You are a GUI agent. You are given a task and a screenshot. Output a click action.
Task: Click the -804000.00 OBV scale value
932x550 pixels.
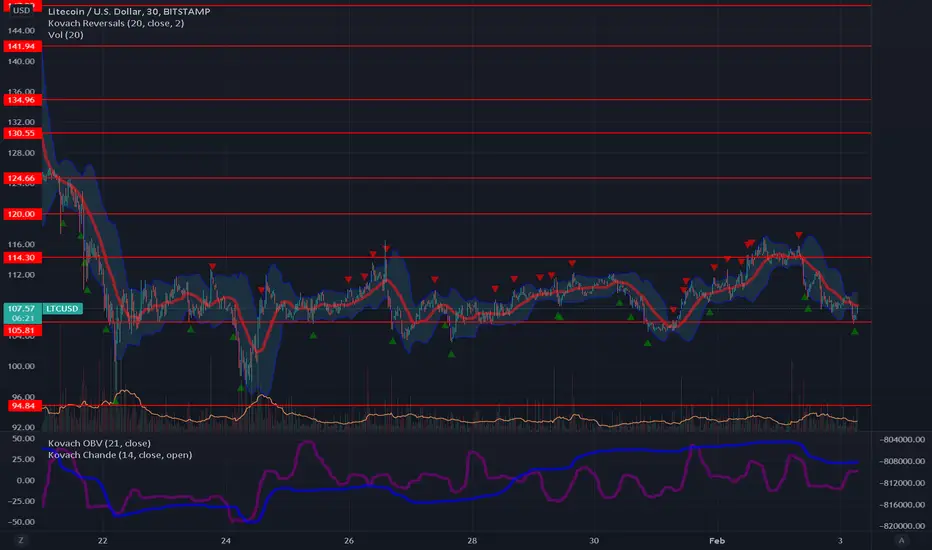pos(902,439)
